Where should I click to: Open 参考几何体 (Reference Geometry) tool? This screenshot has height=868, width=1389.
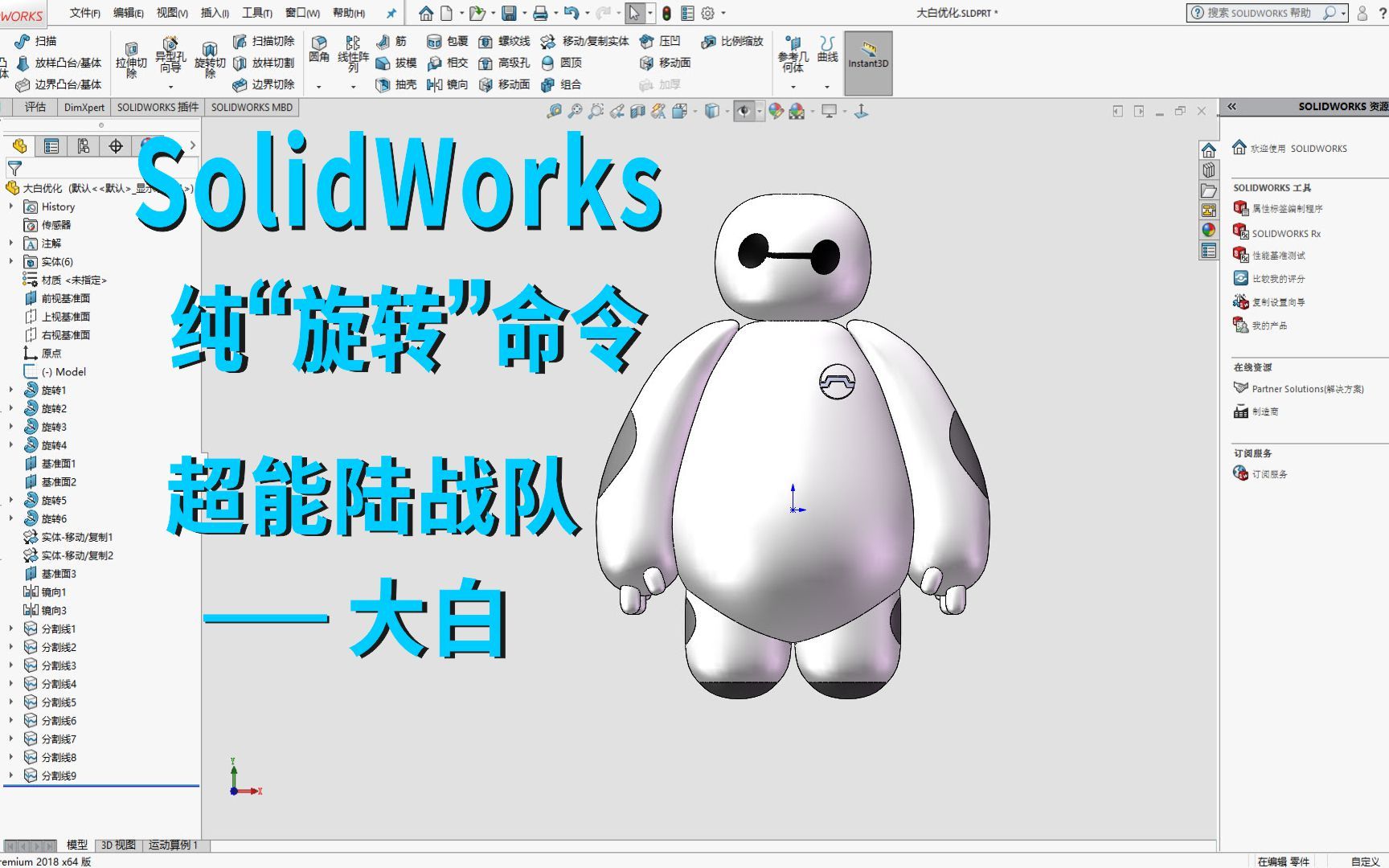point(791,56)
